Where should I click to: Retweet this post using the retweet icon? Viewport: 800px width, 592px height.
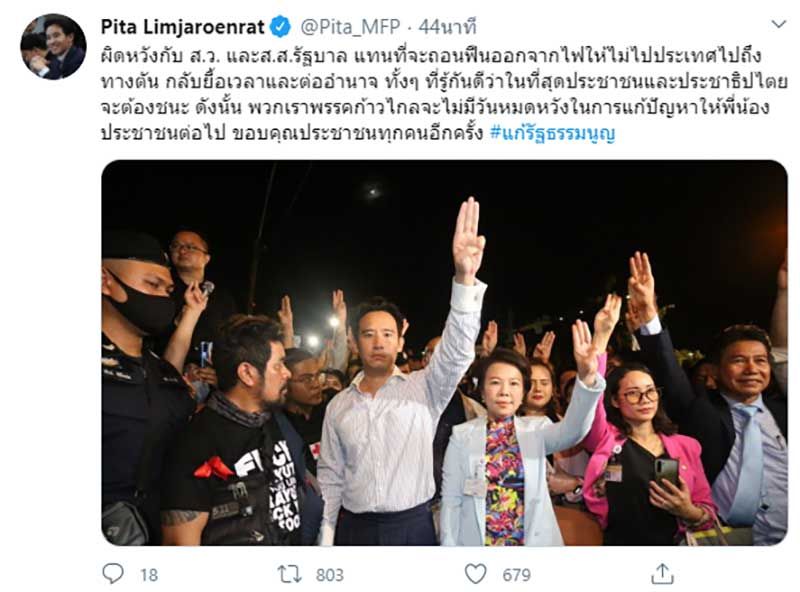click(289, 574)
